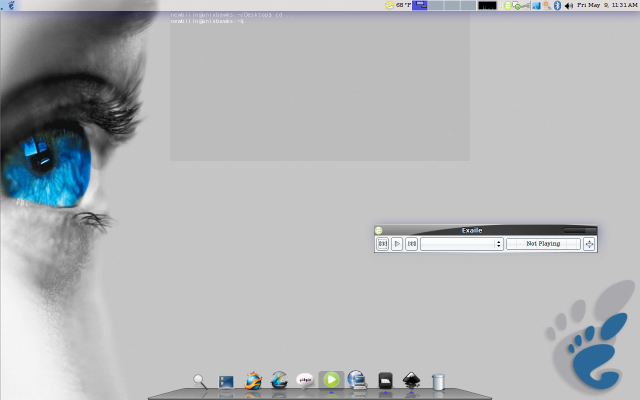Click the Exaile tray icon in panel

(x=508, y=5)
